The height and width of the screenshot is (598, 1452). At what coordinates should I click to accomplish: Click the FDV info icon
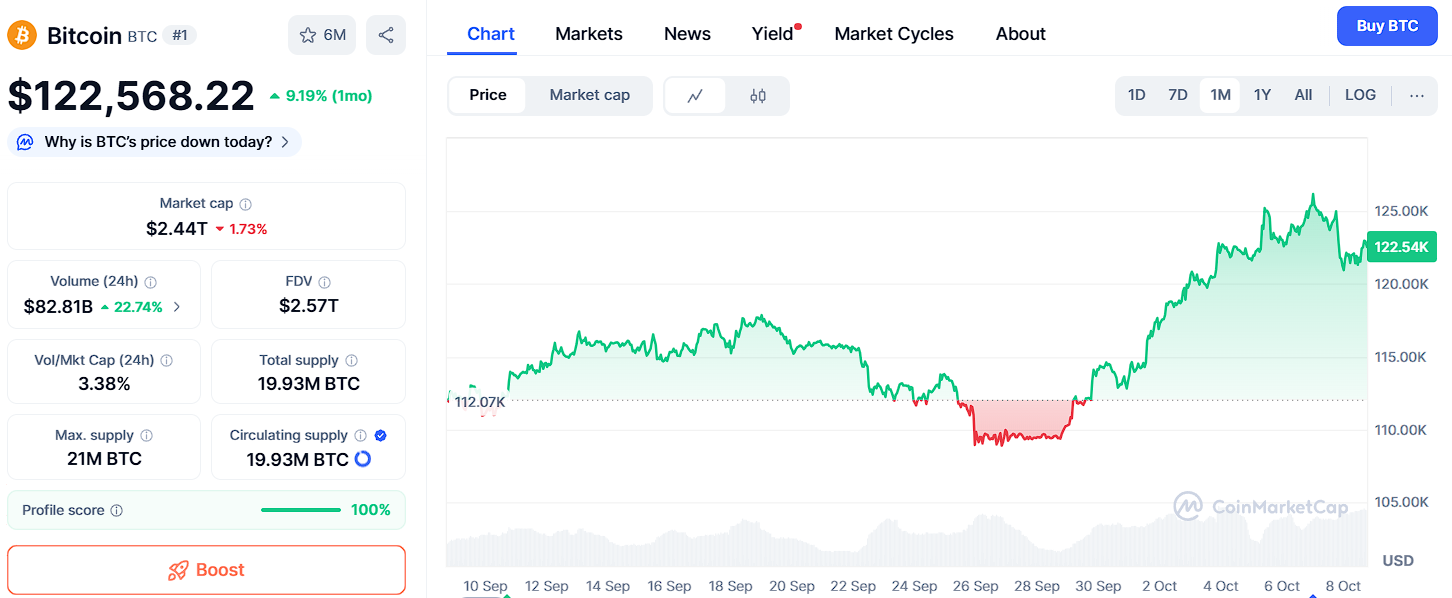click(324, 282)
